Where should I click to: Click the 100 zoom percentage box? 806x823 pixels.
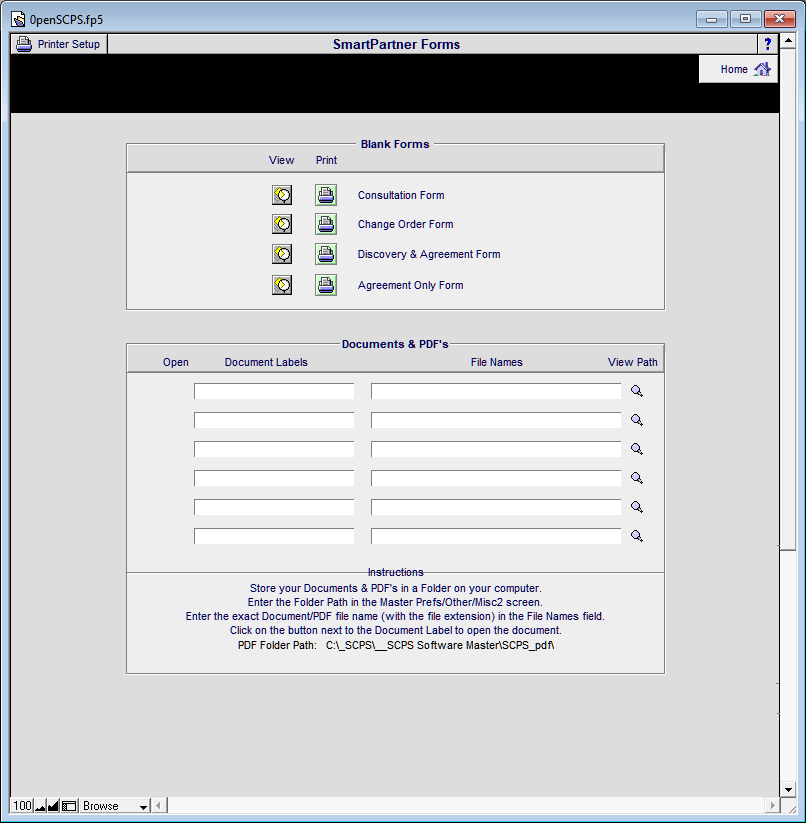coord(22,806)
